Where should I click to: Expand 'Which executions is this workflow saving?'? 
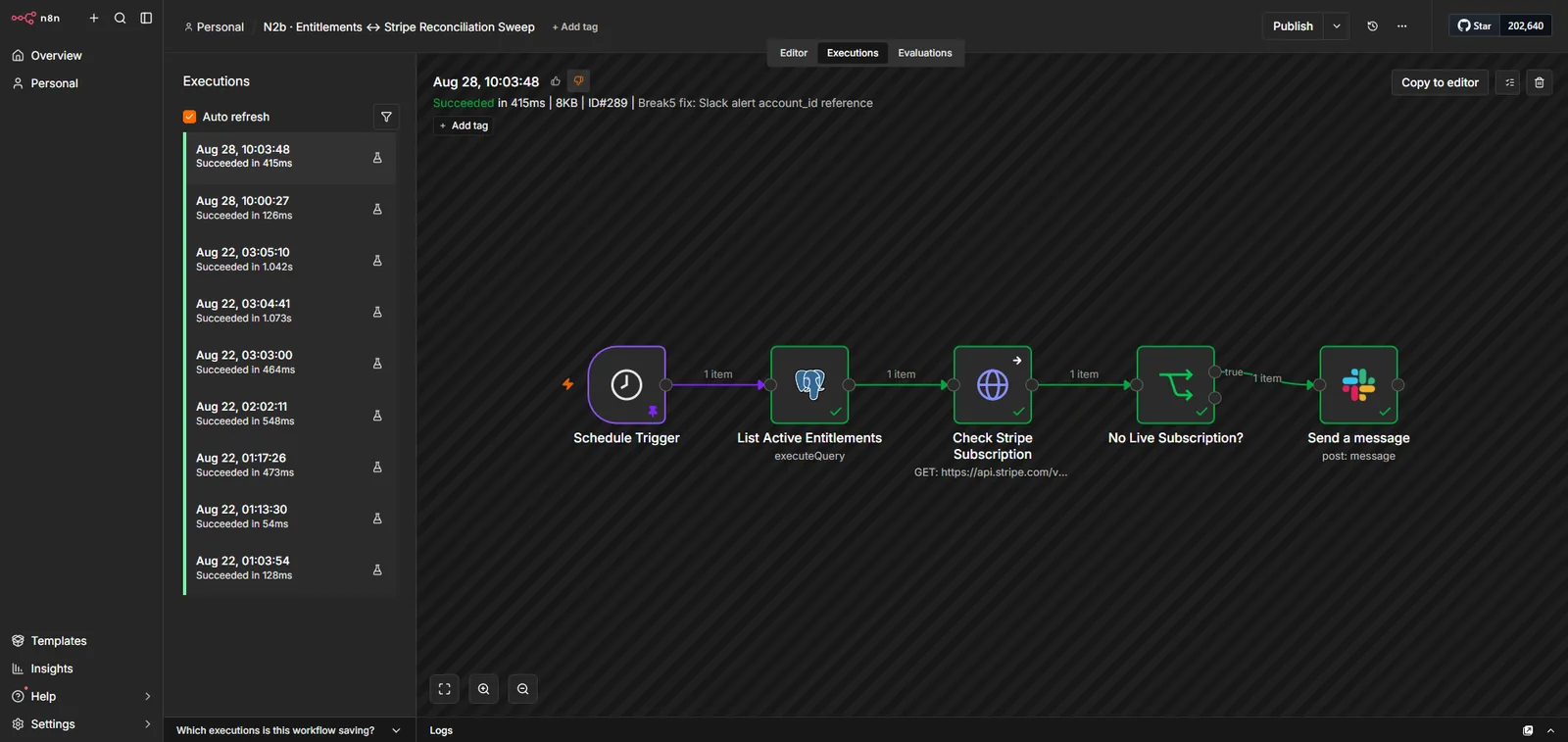click(x=289, y=730)
